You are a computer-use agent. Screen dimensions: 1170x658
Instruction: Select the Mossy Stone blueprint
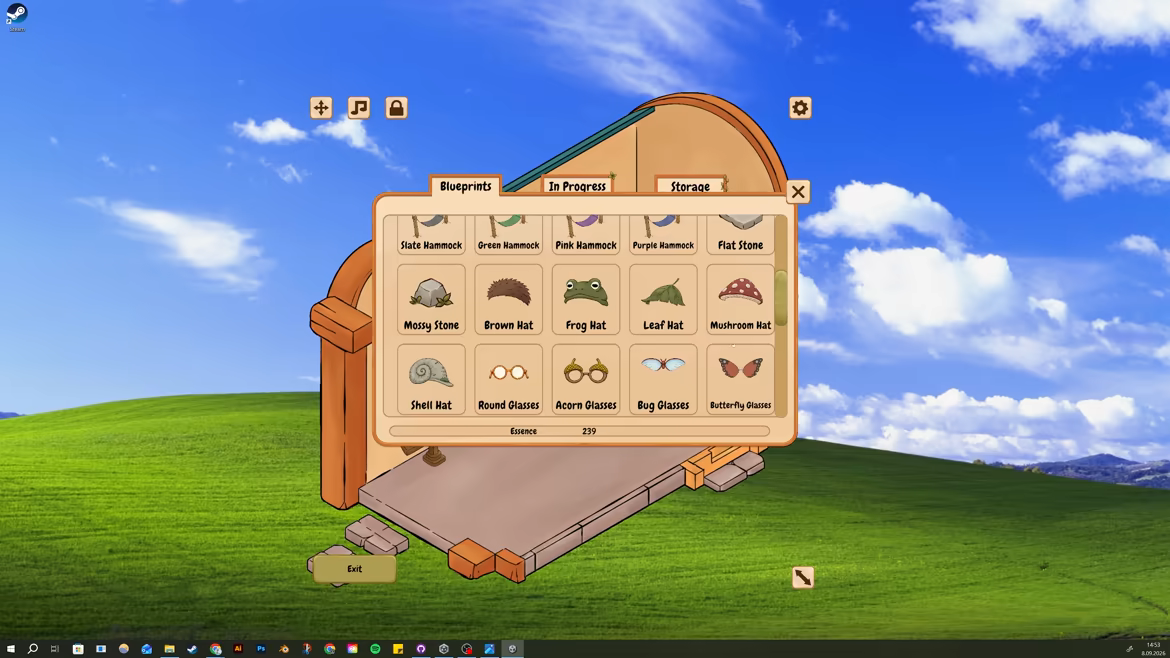tap(431, 299)
